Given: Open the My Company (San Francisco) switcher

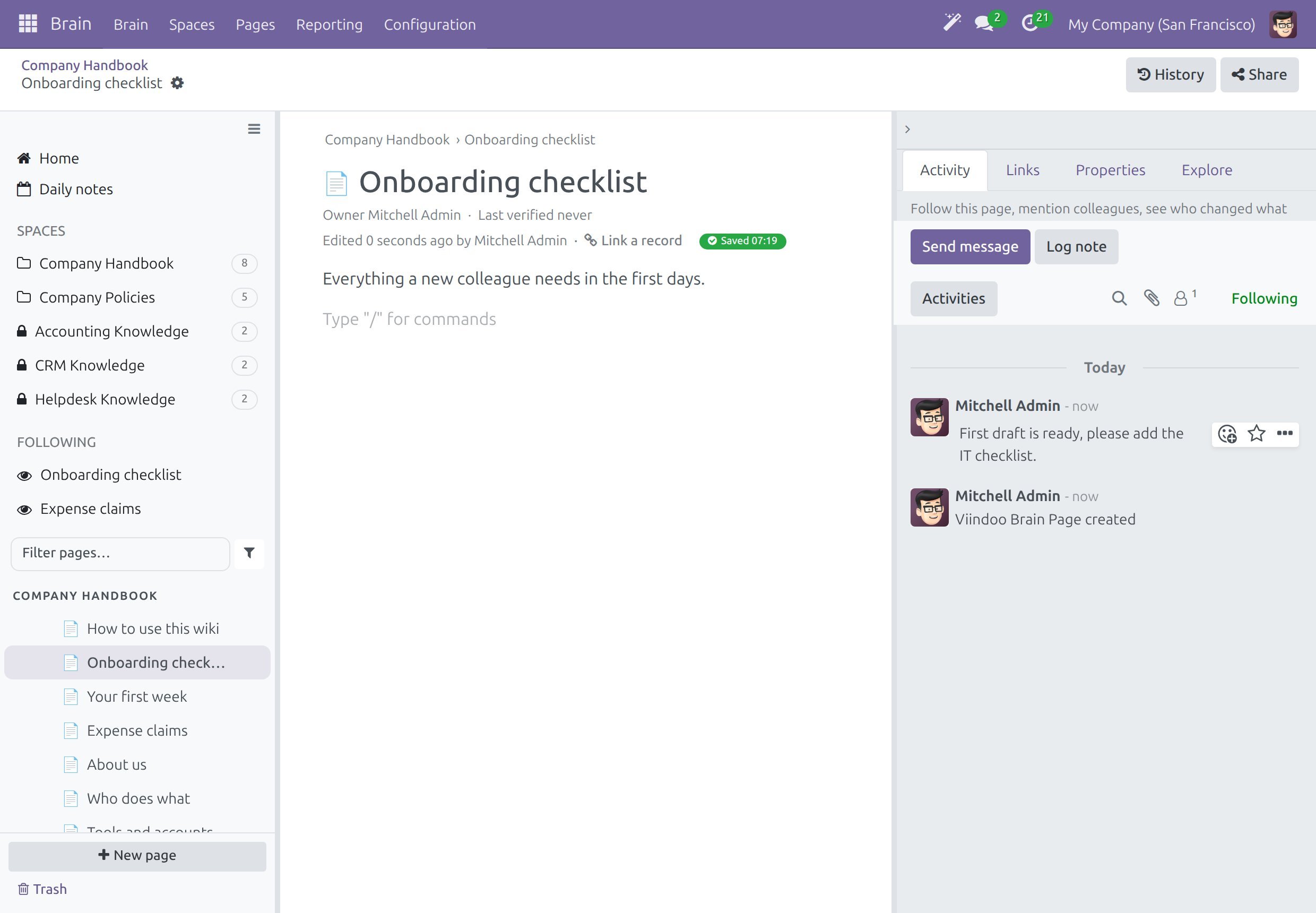Looking at the screenshot, I should [x=1161, y=24].
